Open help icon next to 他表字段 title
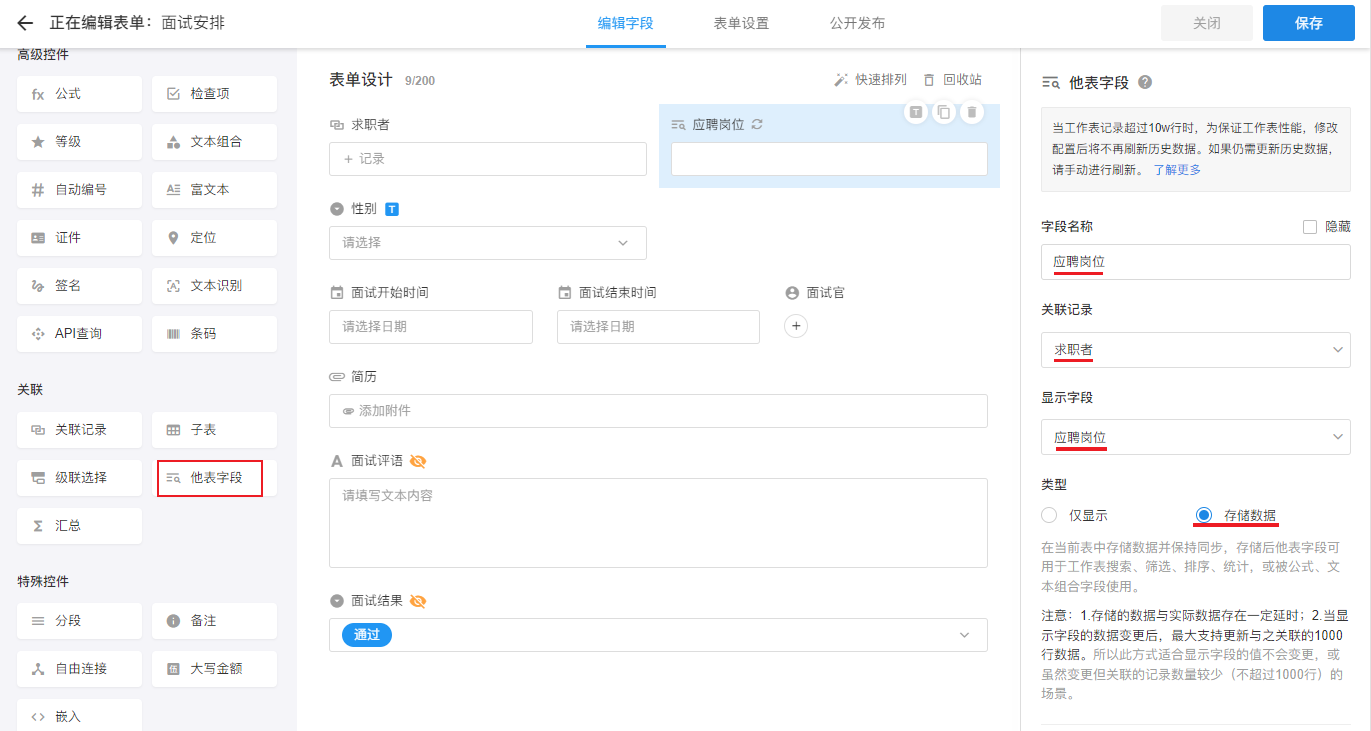The image size is (1371, 731). point(1145,83)
